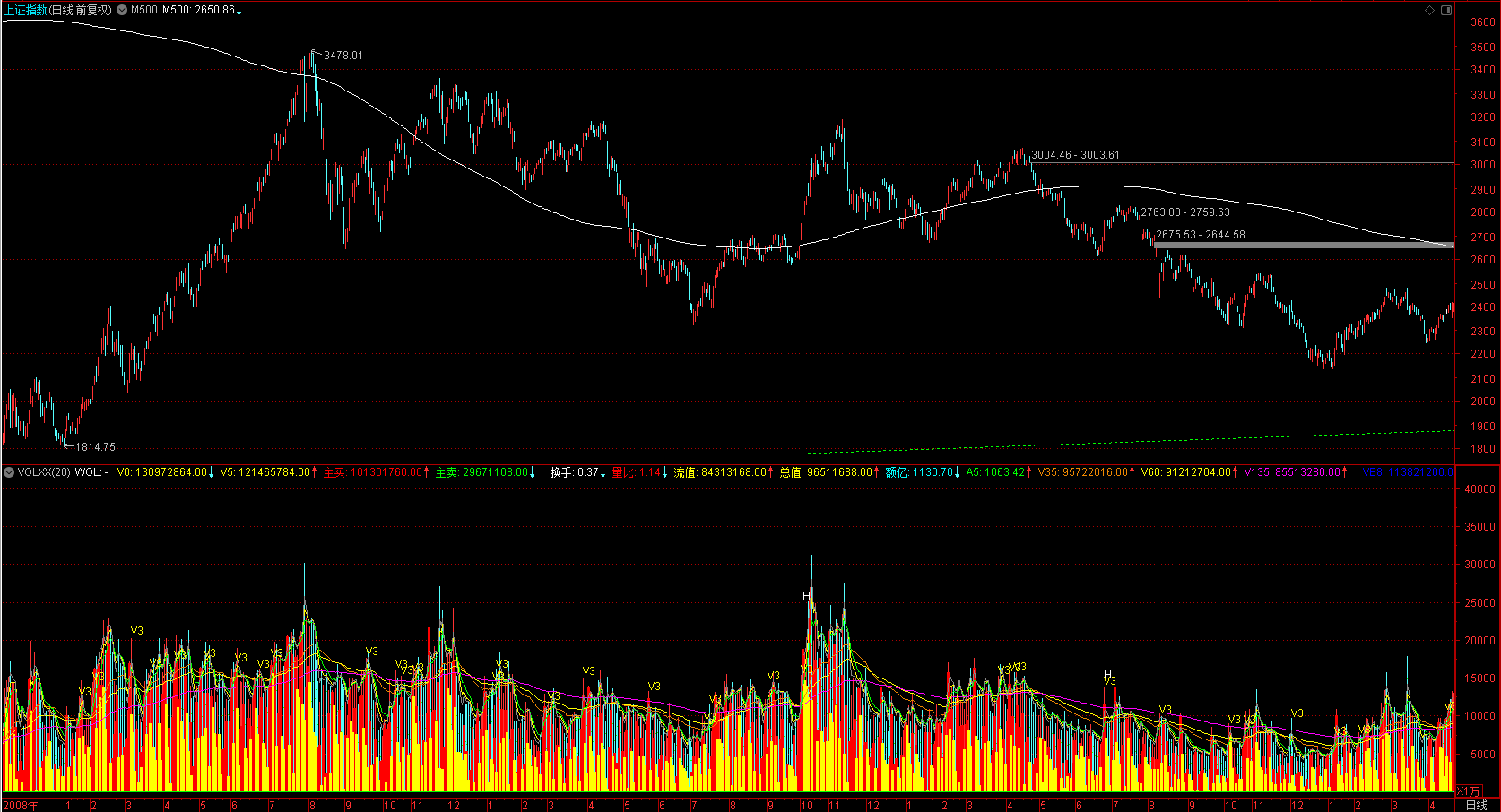The width and height of the screenshot is (1501, 812).
Task: Open the VOLXX(20) indicator dropdown arrow
Action: (9, 472)
